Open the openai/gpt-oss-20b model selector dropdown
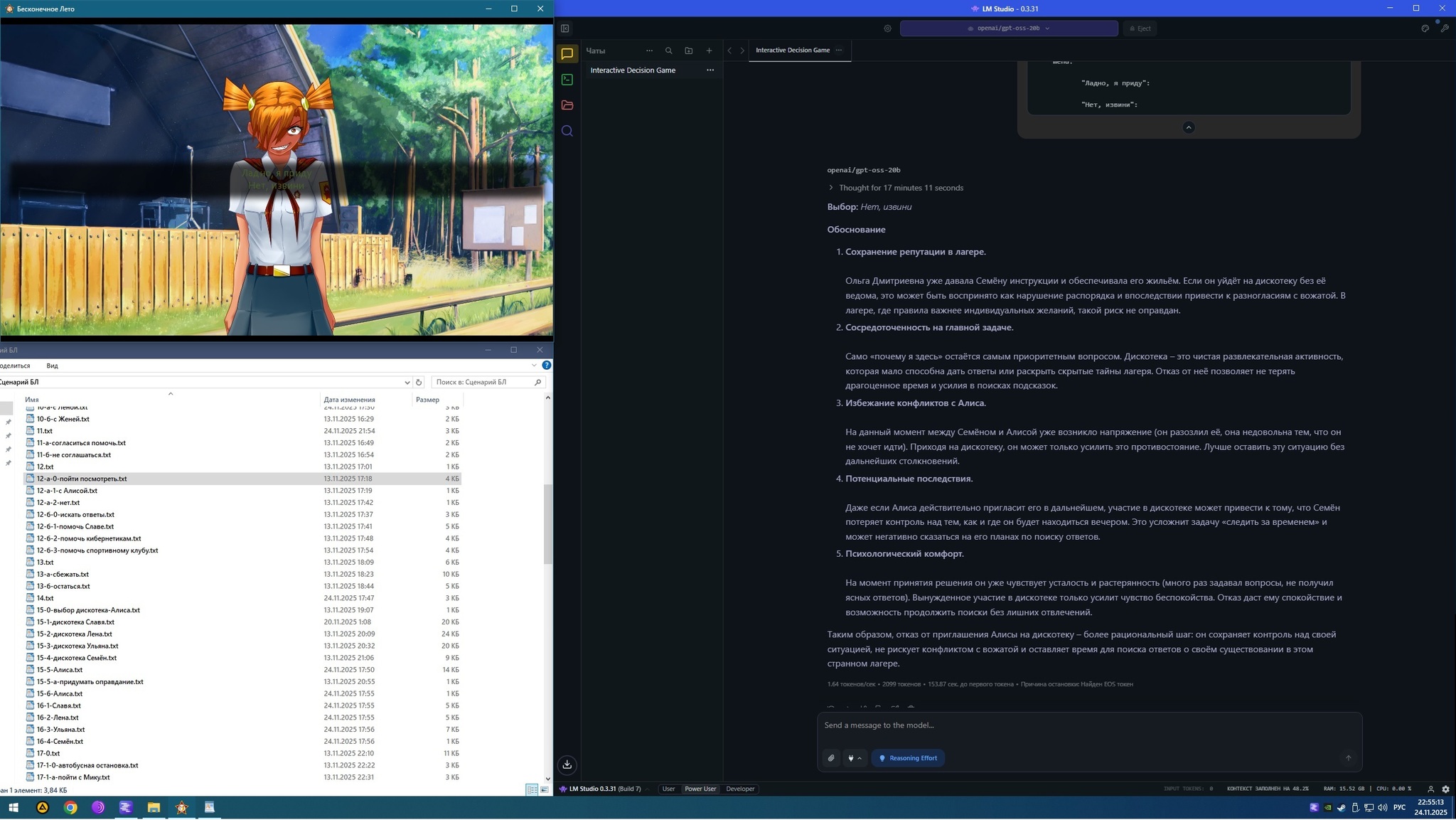The height and width of the screenshot is (820, 1456). 1008,28
